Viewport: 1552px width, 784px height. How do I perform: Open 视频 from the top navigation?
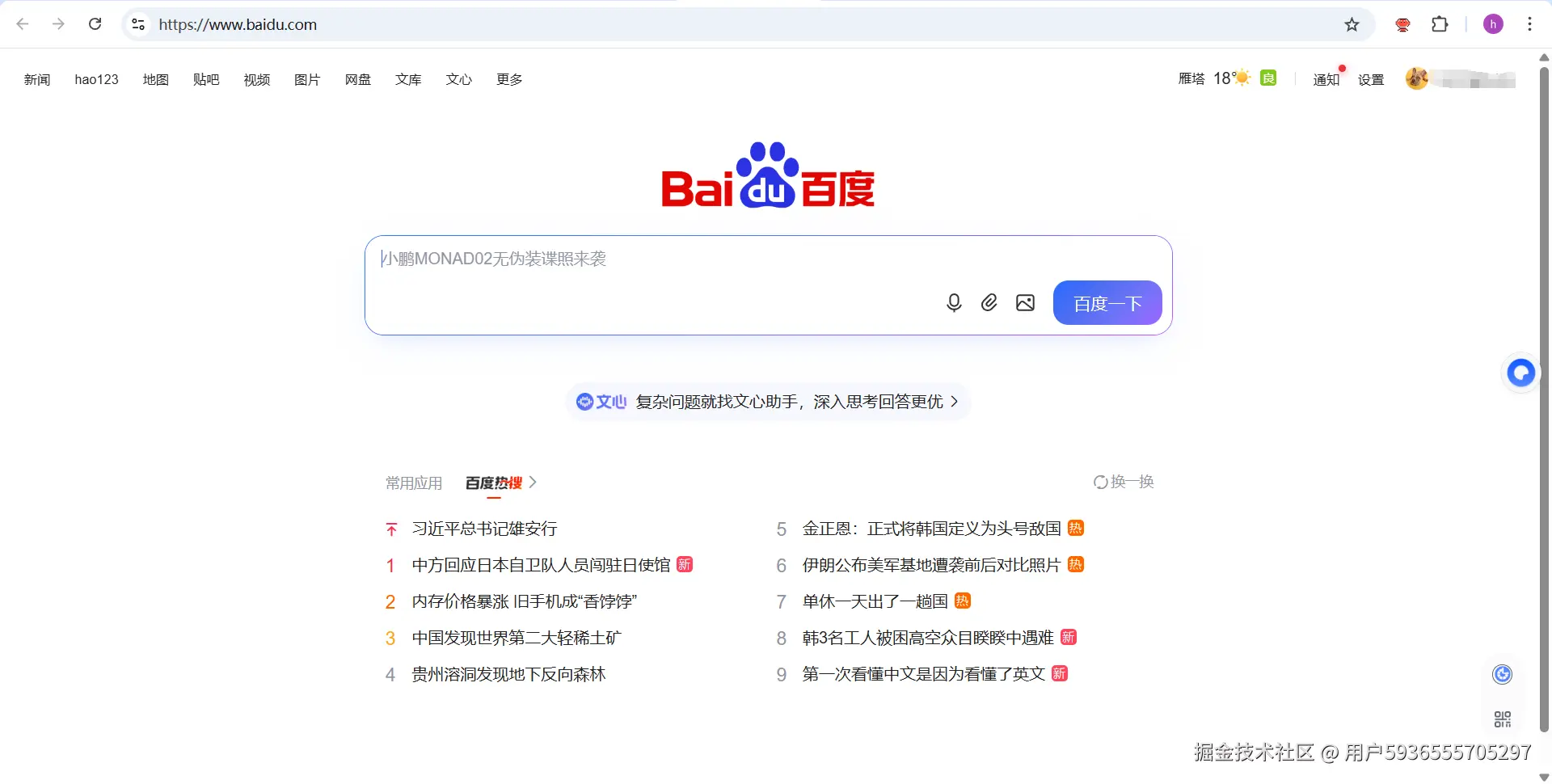pyautogui.click(x=257, y=79)
